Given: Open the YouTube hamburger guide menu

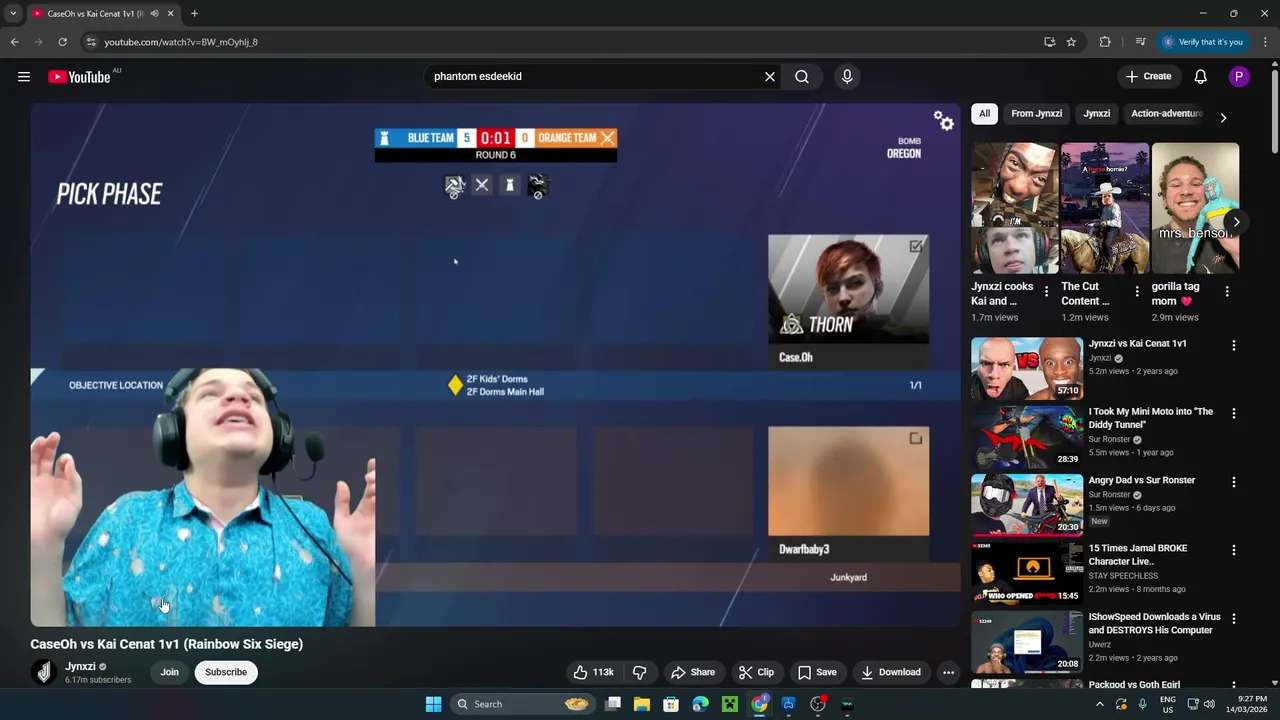Looking at the screenshot, I should tap(24, 77).
